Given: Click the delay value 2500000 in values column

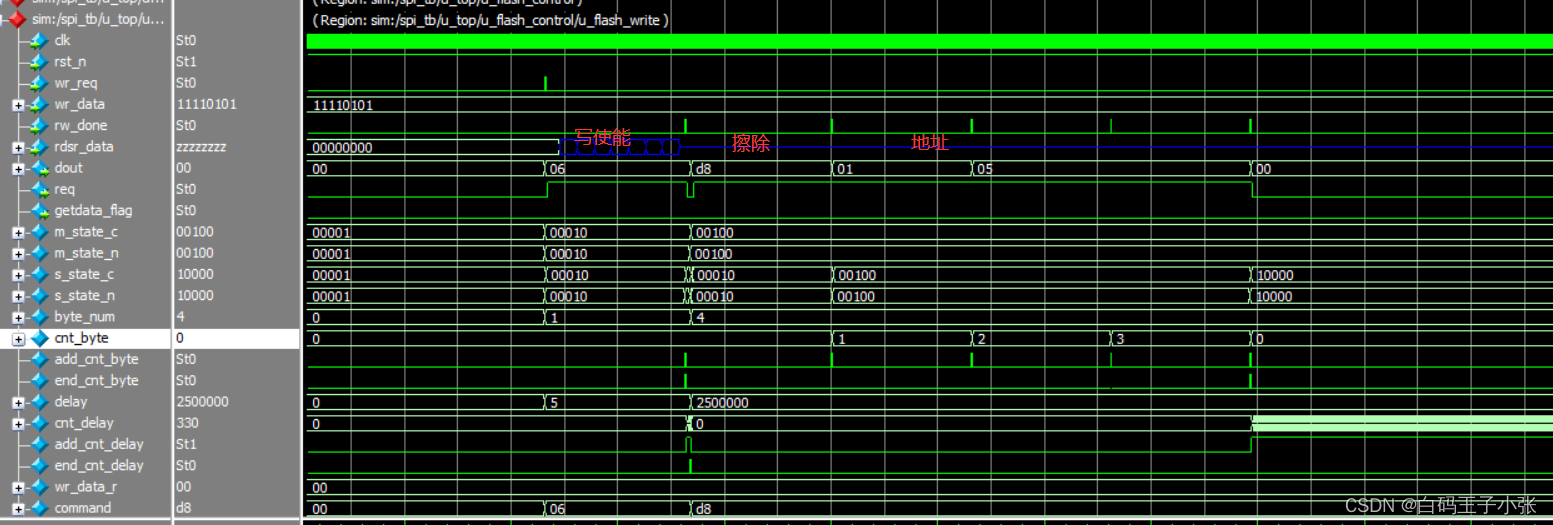Looking at the screenshot, I should [x=202, y=401].
